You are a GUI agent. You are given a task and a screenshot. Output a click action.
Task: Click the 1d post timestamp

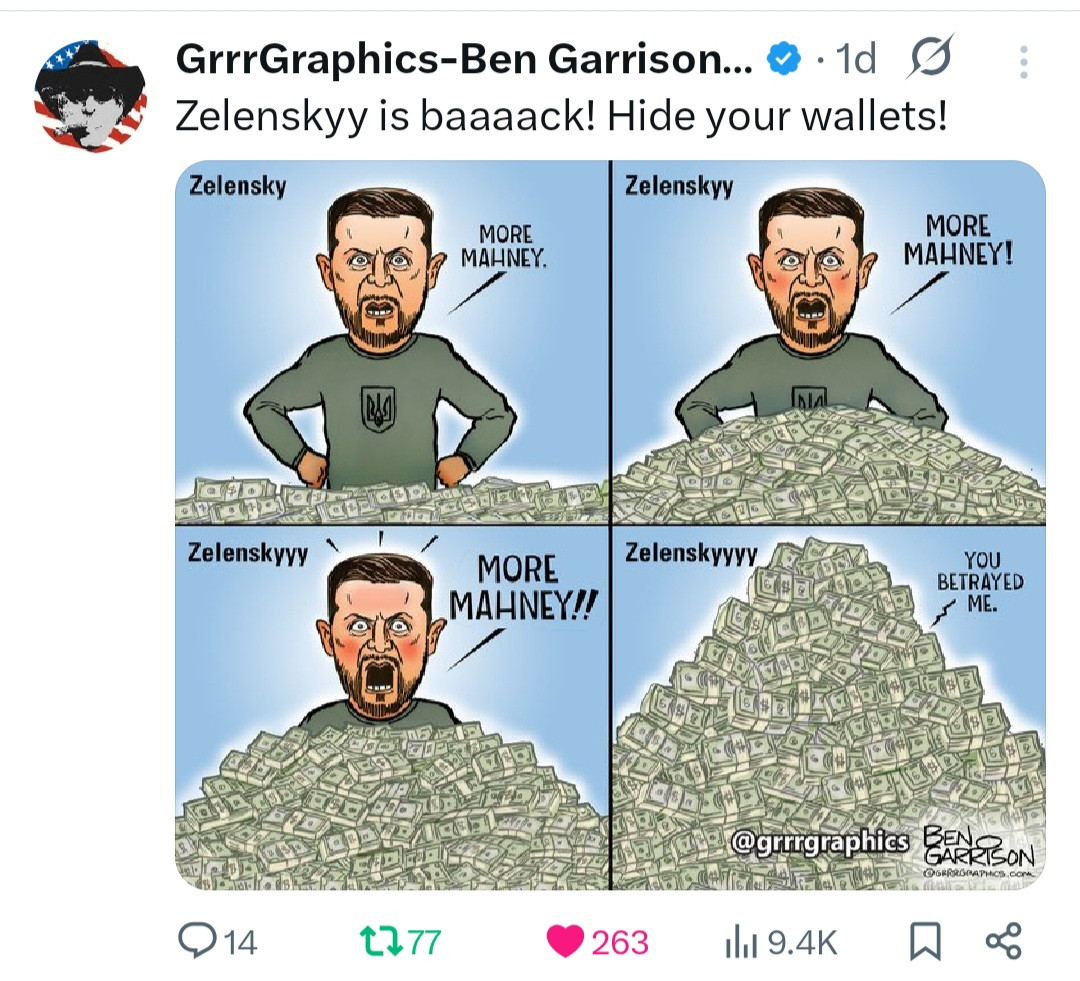click(855, 59)
